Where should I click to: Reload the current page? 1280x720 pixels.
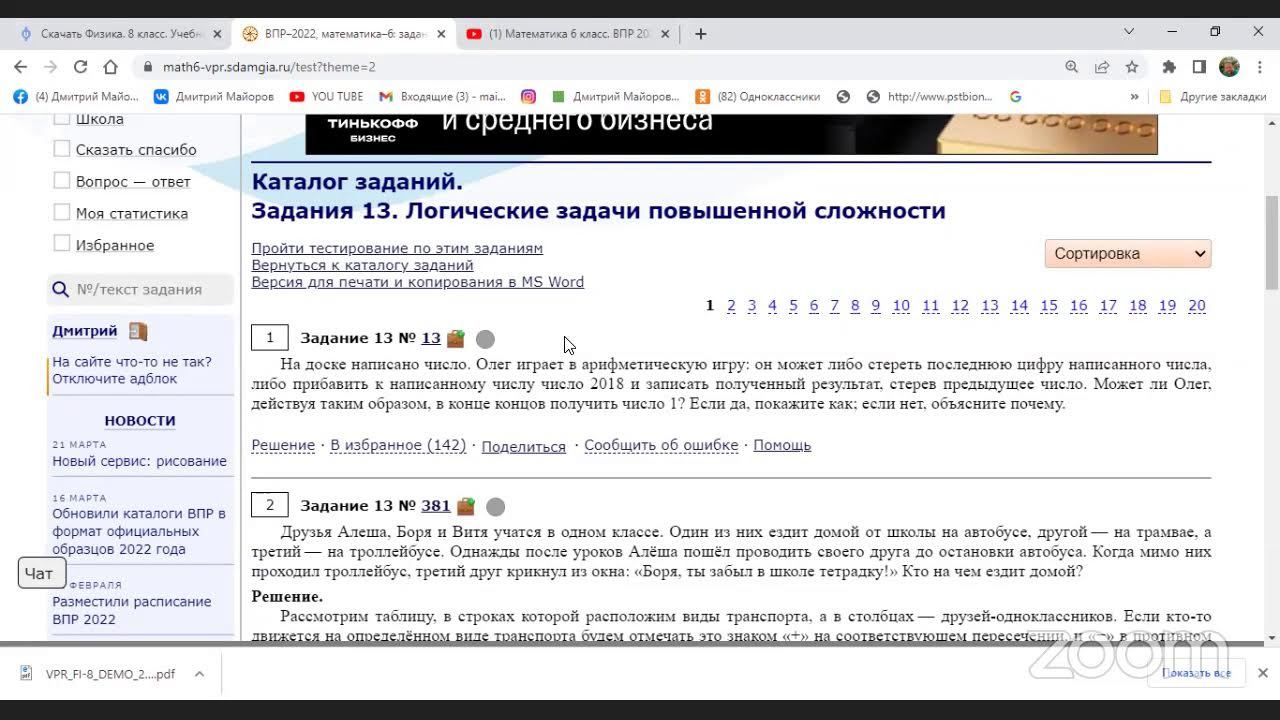click(x=80, y=67)
